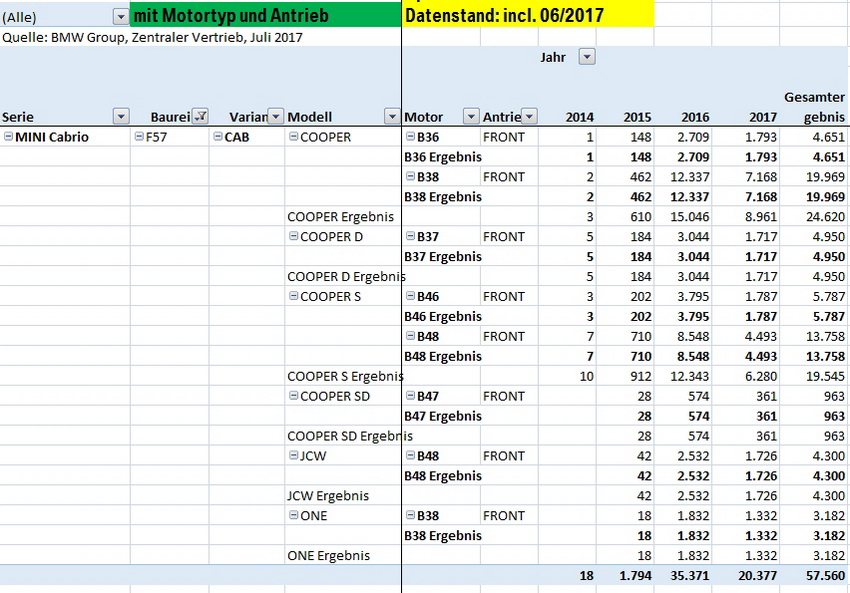
Task: Collapse the B46 motor group
Action: (x=410, y=296)
